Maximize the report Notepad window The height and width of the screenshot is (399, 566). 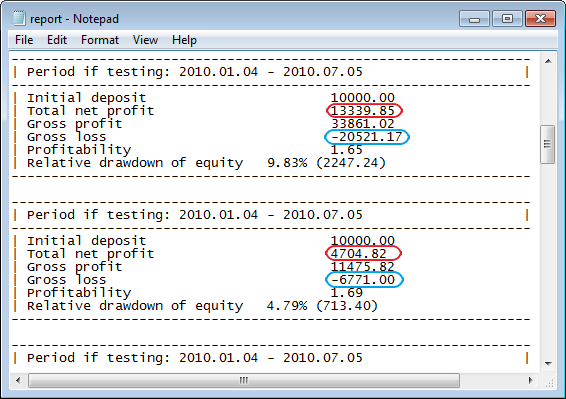(507, 19)
